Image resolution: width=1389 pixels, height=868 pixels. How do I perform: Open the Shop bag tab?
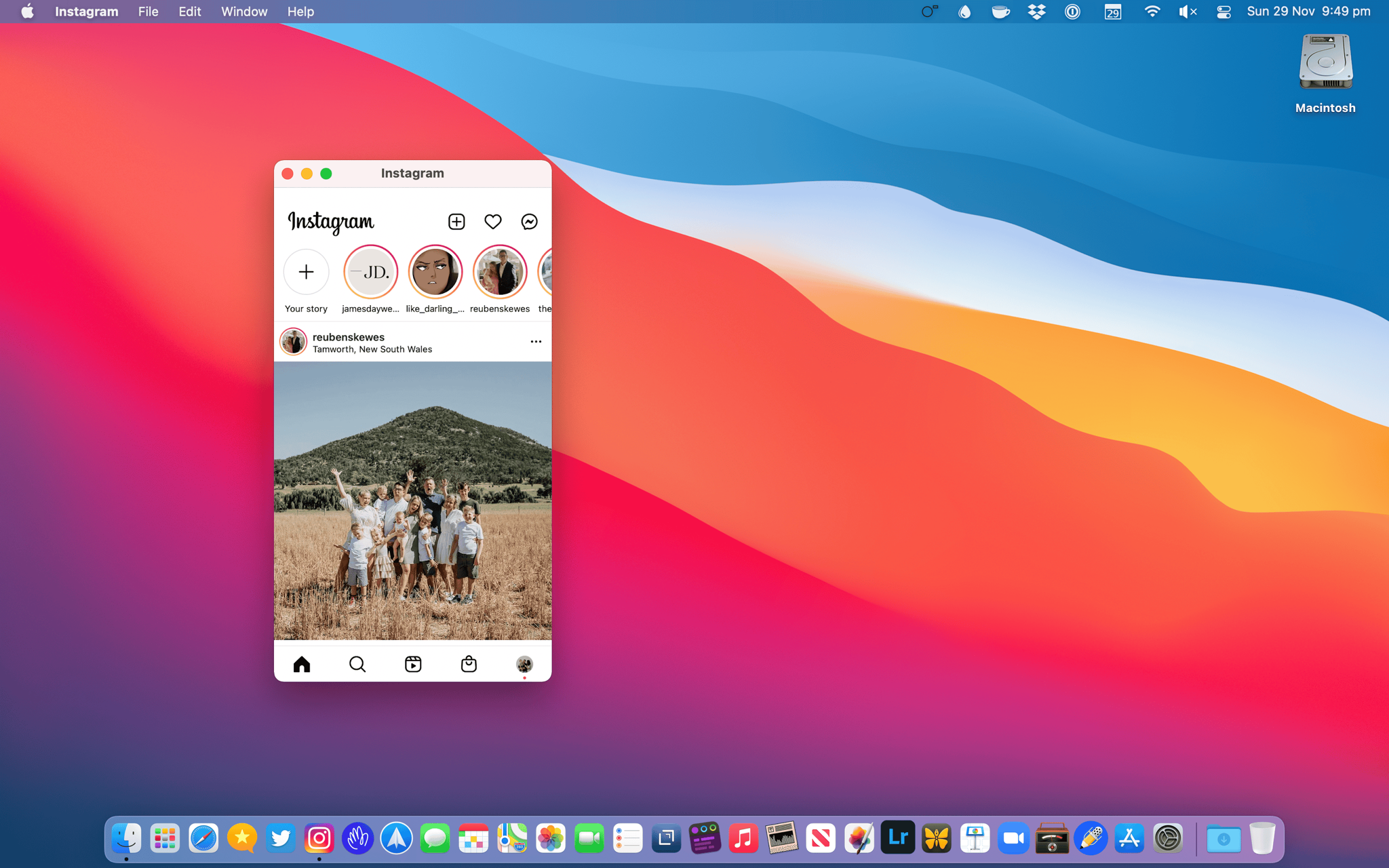[x=469, y=664]
